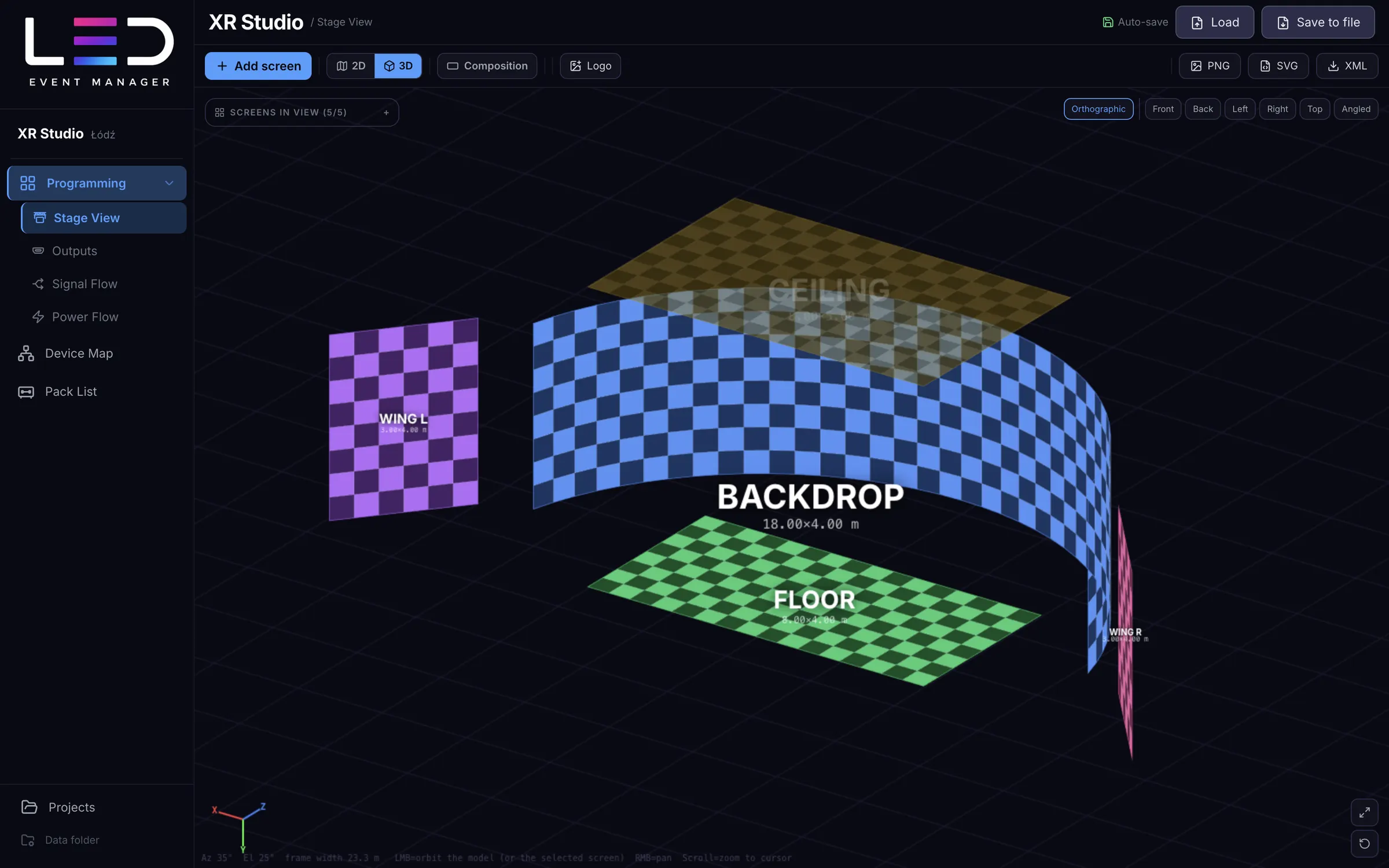This screenshot has height=868, width=1389.
Task: Toggle Auto-save indicator
Action: pos(1135,23)
